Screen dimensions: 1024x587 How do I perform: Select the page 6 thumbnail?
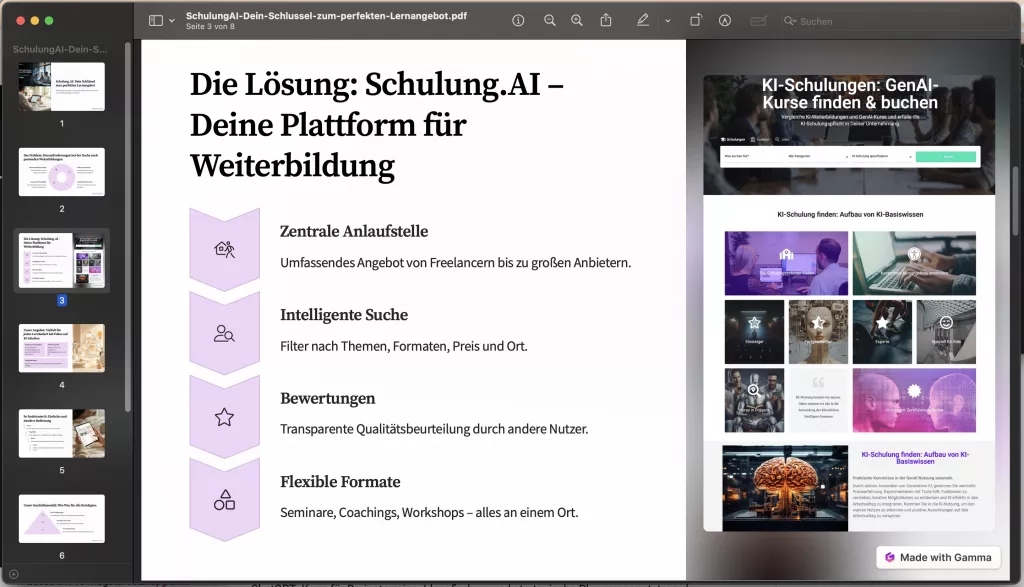point(61,518)
